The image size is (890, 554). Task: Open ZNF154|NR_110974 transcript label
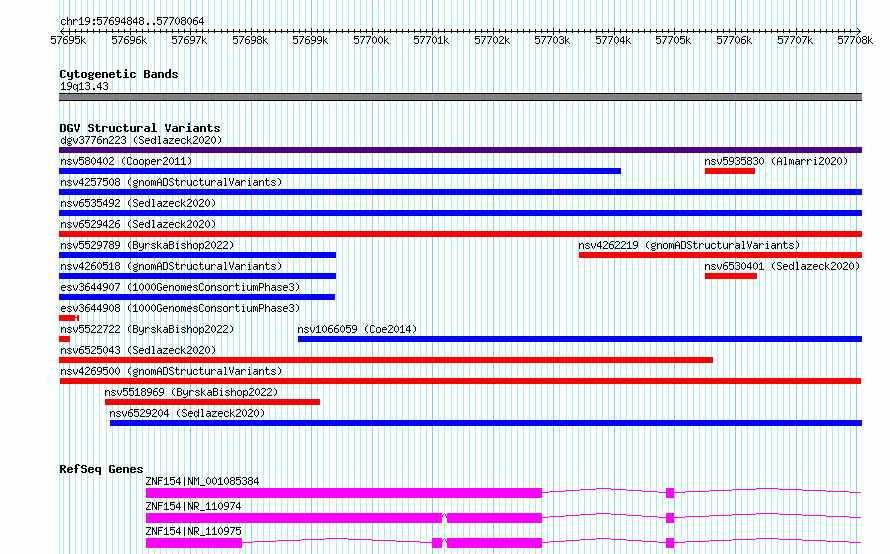tap(193, 506)
